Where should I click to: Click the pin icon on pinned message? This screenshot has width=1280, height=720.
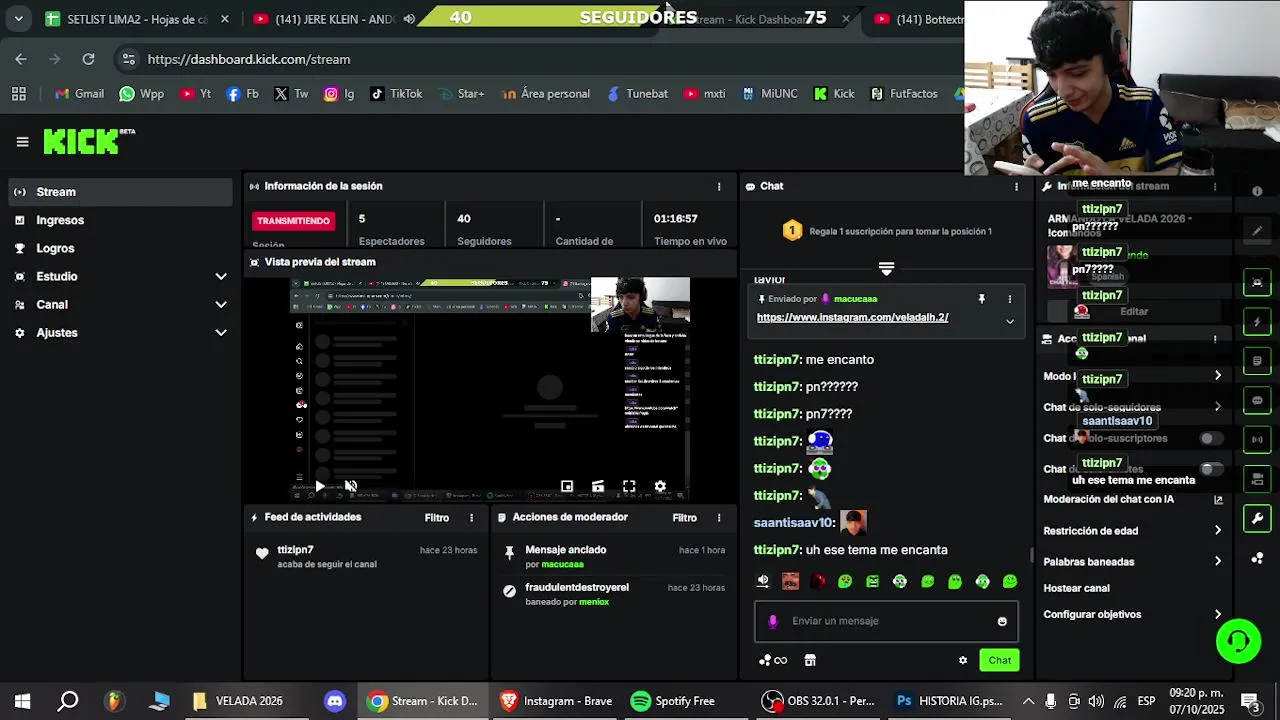click(x=981, y=298)
